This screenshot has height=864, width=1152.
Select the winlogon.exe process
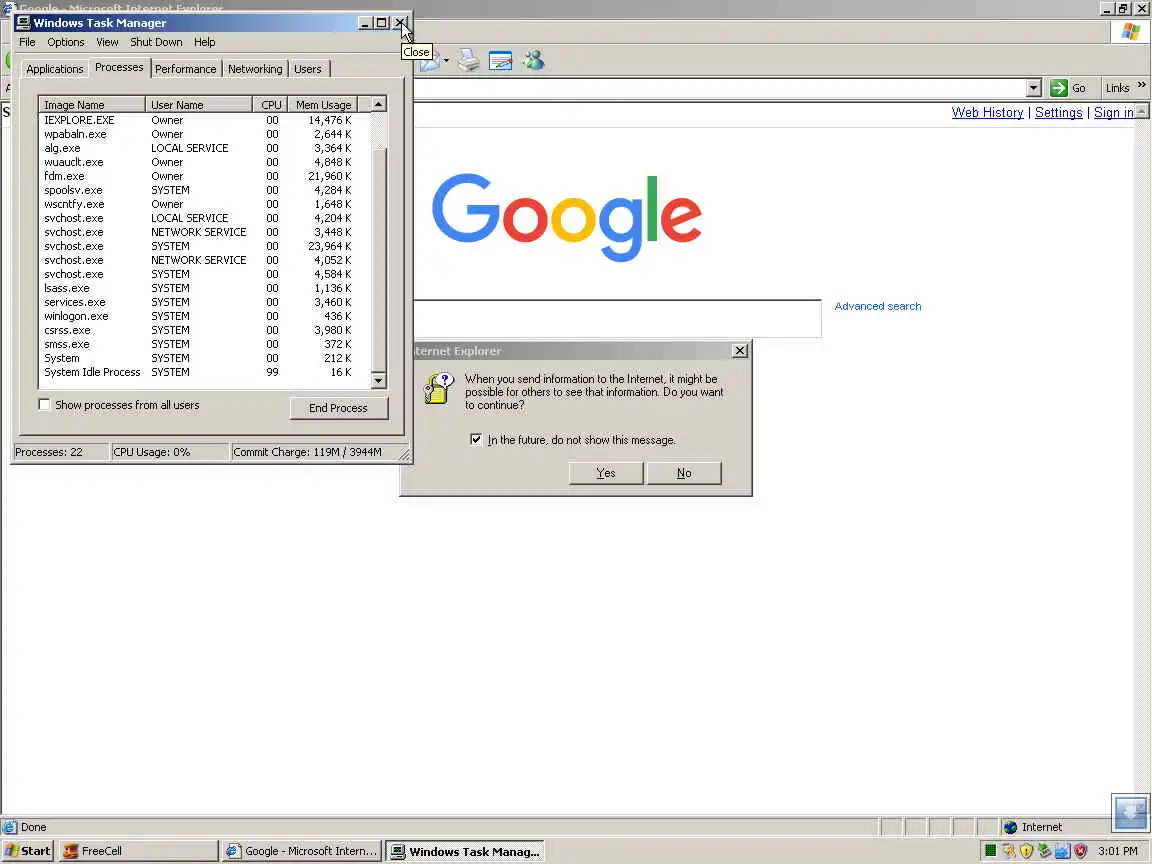[205, 316]
